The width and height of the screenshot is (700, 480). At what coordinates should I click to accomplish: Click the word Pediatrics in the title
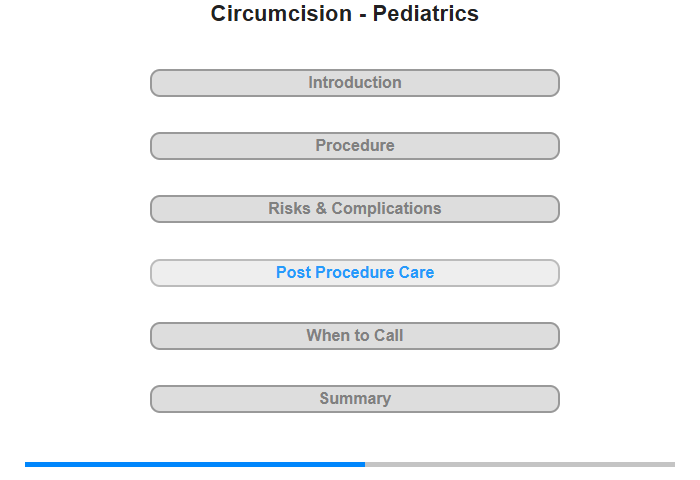[x=426, y=14]
